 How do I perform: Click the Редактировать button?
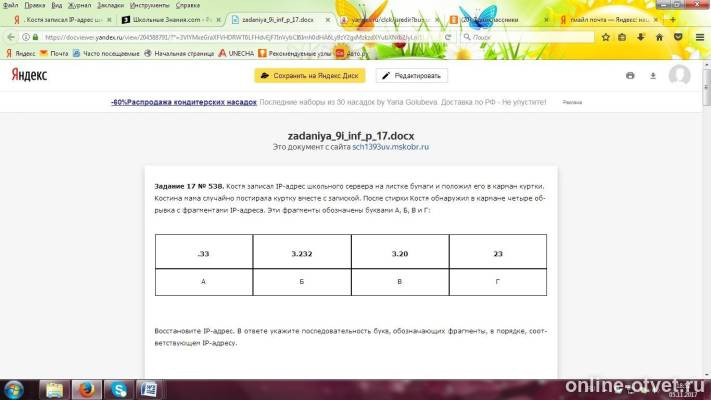[x=412, y=76]
